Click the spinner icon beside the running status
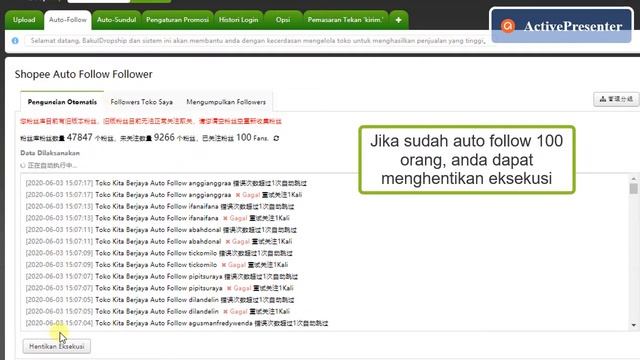Viewport: 640px width, 360px height. click(x=23, y=165)
